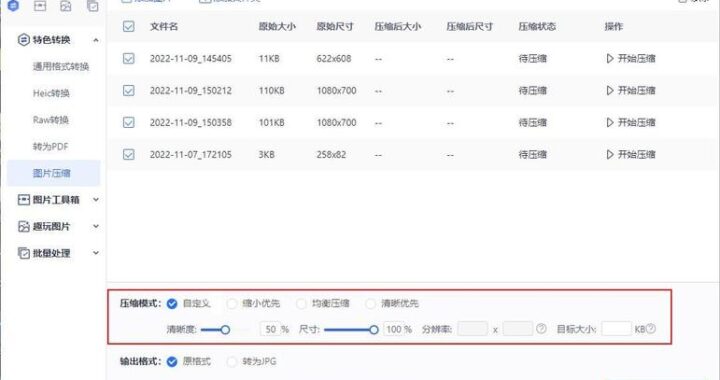Click the 3KB size cell
This screenshot has width=720, height=380.
266,155
